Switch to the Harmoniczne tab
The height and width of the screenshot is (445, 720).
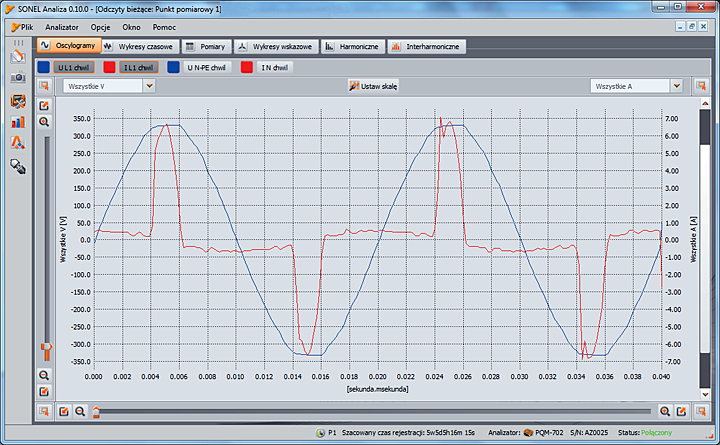352,46
